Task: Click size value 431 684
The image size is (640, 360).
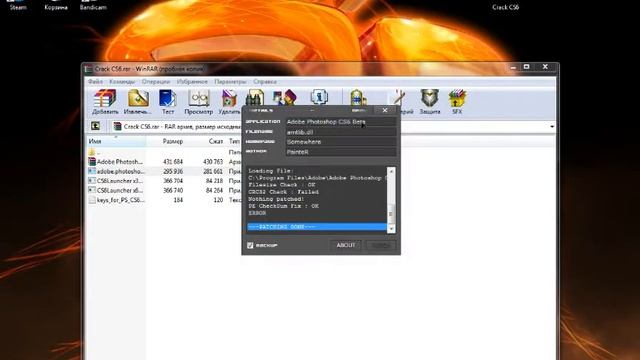Action: coord(173,162)
